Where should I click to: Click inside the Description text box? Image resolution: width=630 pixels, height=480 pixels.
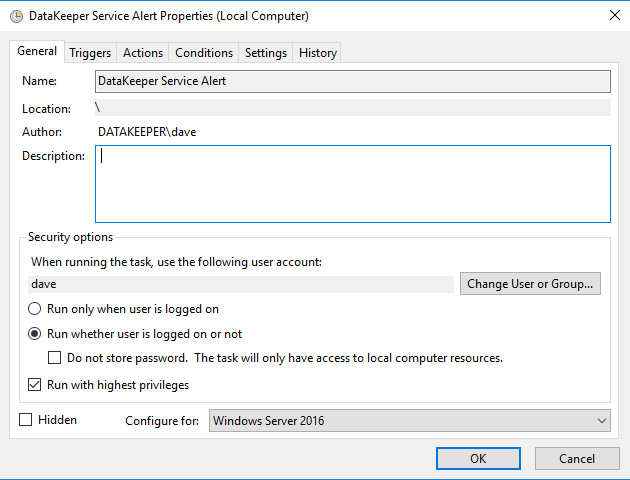pos(352,184)
